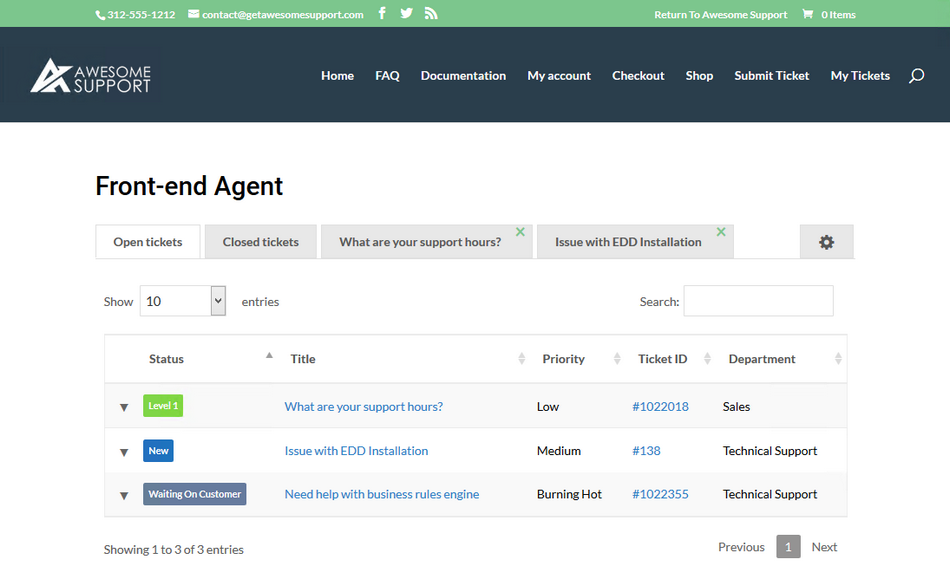Expand the New status ticket row
This screenshot has width=950, height=586.
124,452
